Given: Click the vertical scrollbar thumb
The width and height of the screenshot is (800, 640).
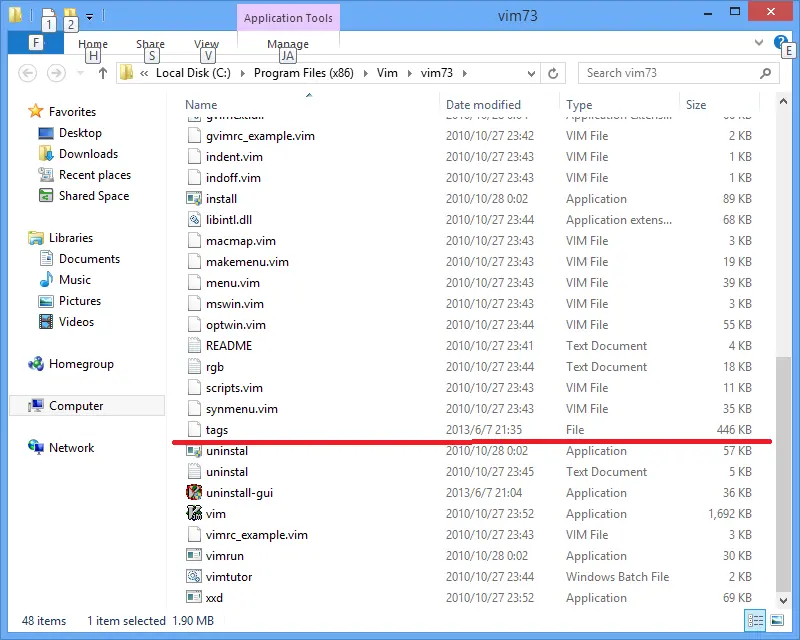Looking at the screenshot, I should coord(783,474).
